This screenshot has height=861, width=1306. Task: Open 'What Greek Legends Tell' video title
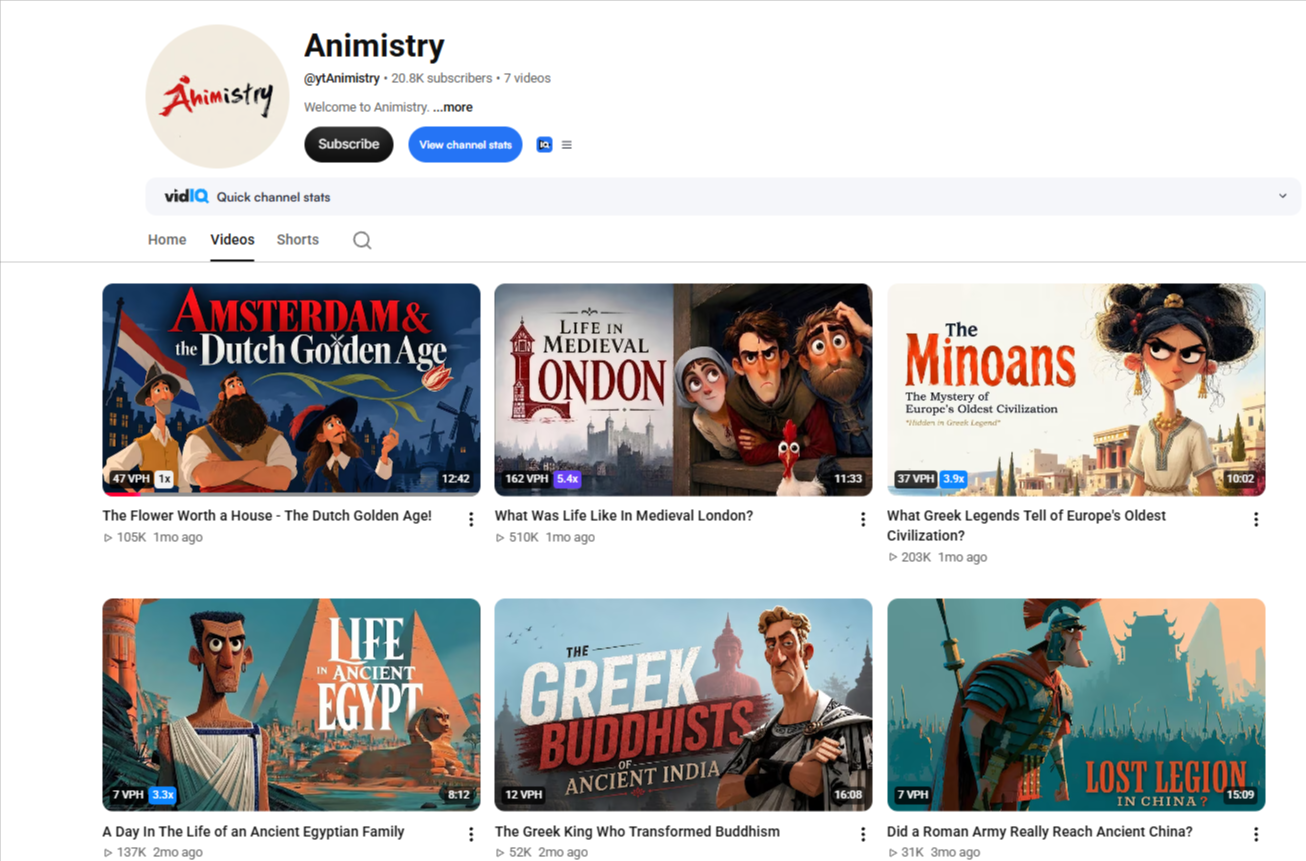click(x=1026, y=526)
